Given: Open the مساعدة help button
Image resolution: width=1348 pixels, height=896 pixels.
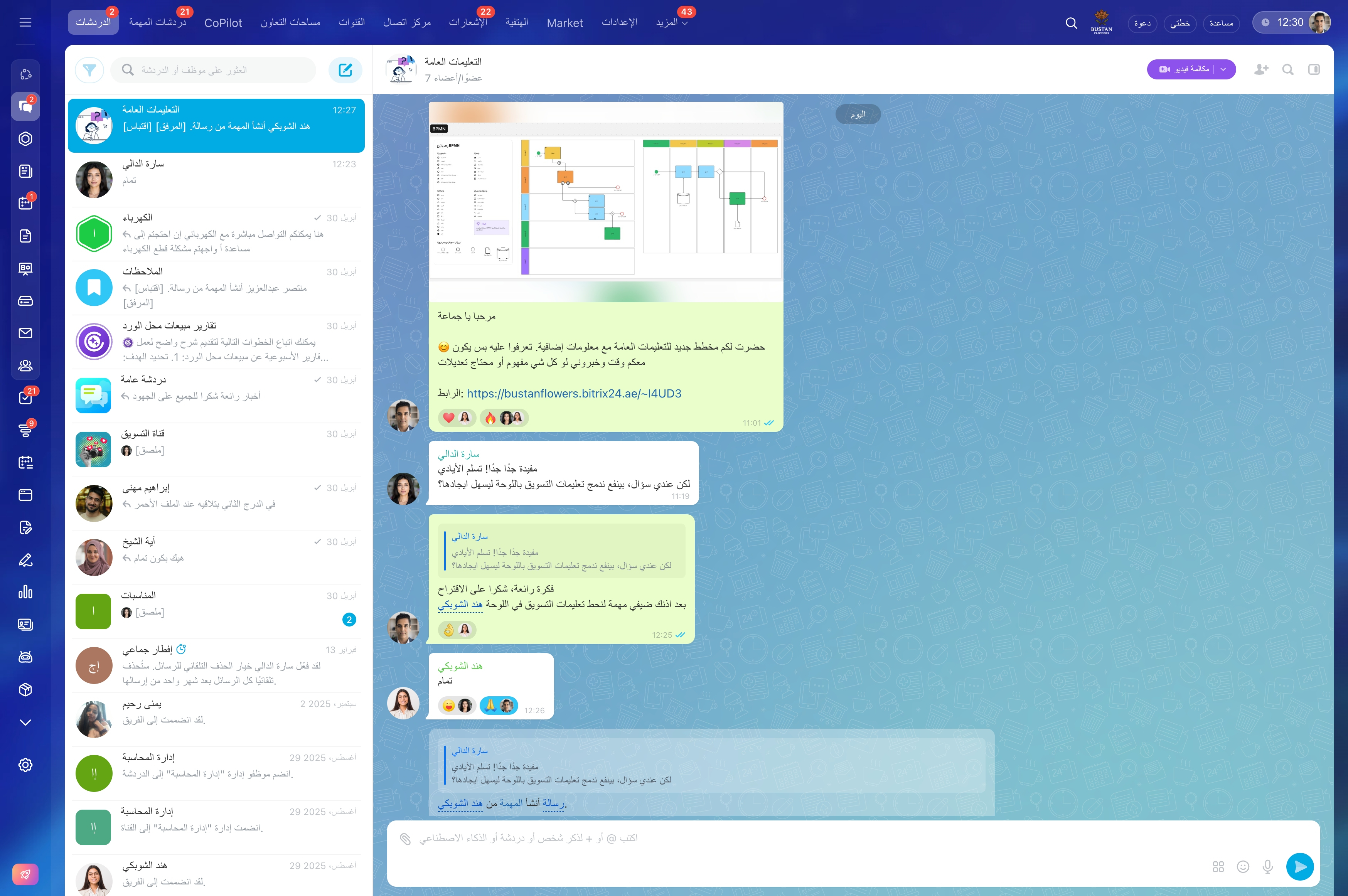Looking at the screenshot, I should click(x=1221, y=23).
